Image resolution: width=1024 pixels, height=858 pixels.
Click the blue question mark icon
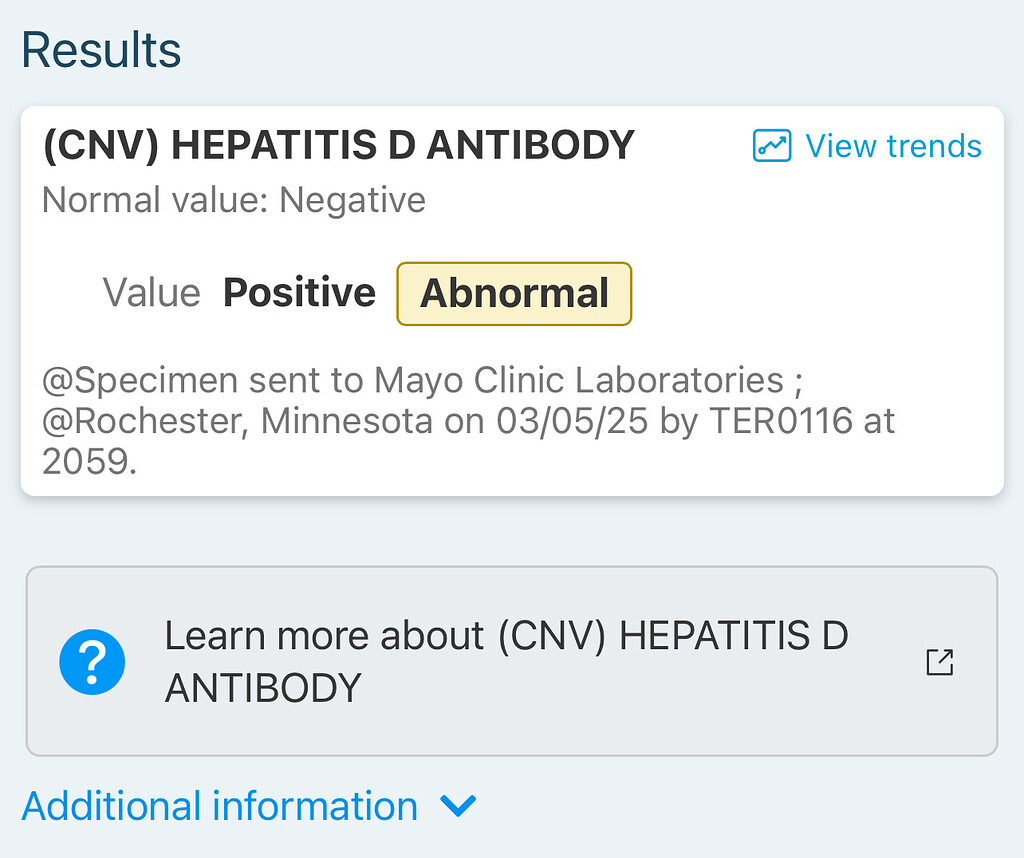pos(92,661)
